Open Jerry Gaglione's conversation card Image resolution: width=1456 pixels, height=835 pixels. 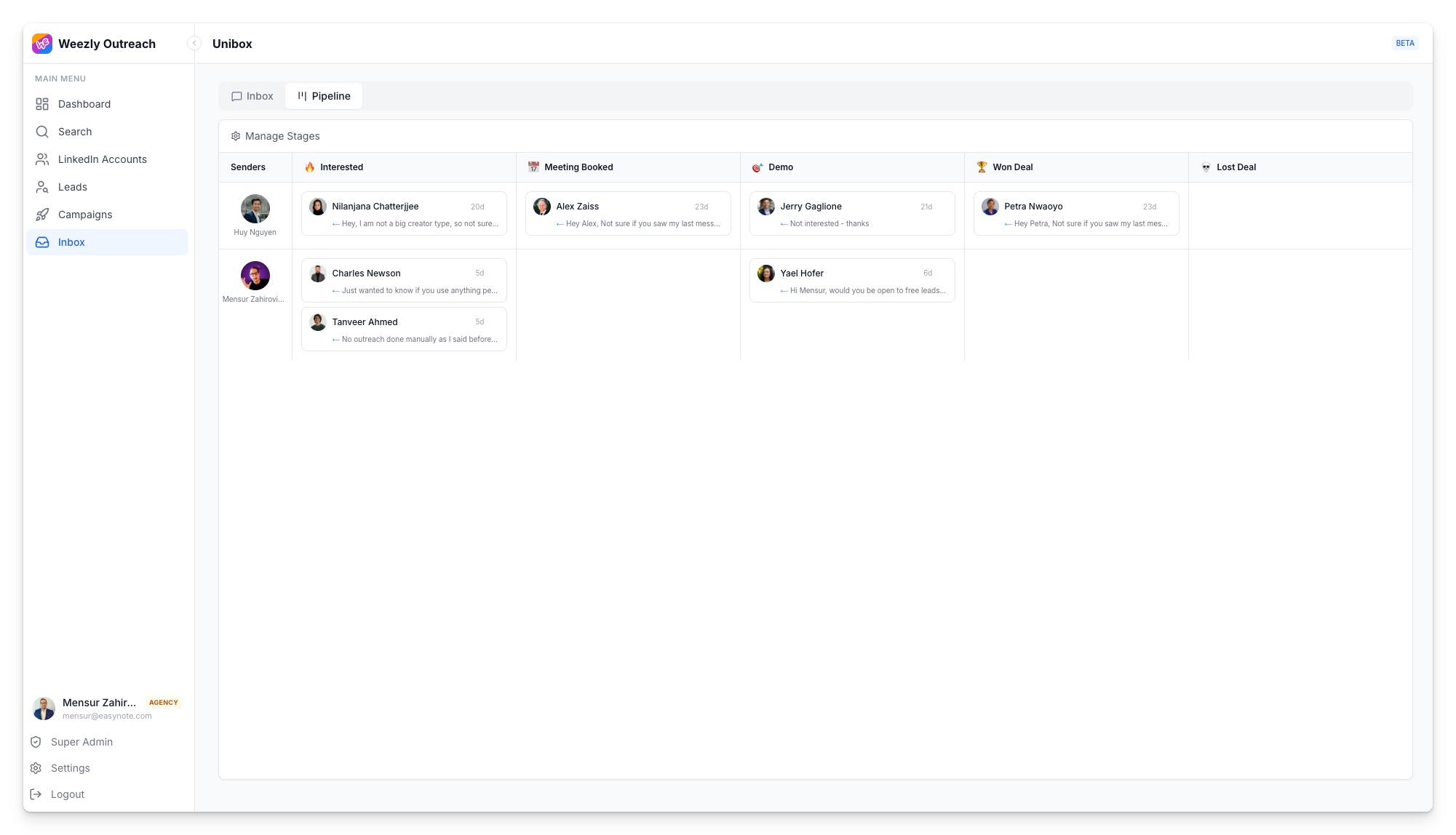(852, 214)
